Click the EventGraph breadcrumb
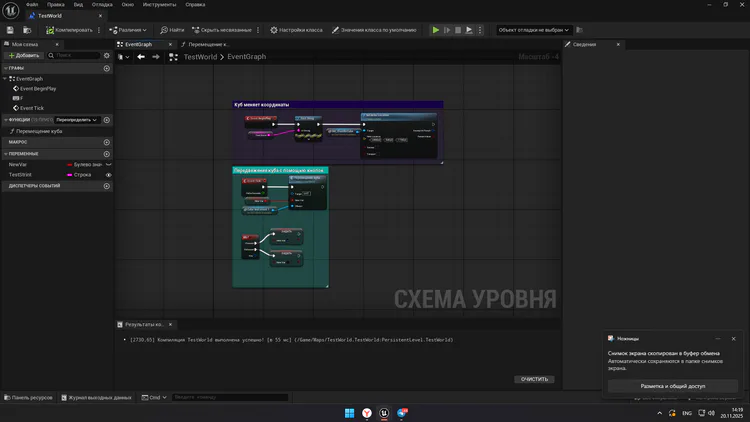The width and height of the screenshot is (750, 422). click(x=246, y=57)
